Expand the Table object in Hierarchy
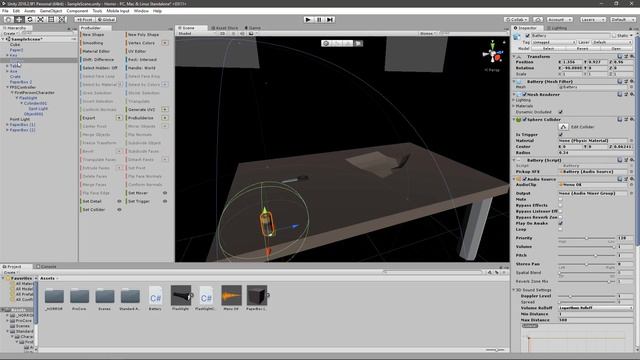 [x=7, y=66]
